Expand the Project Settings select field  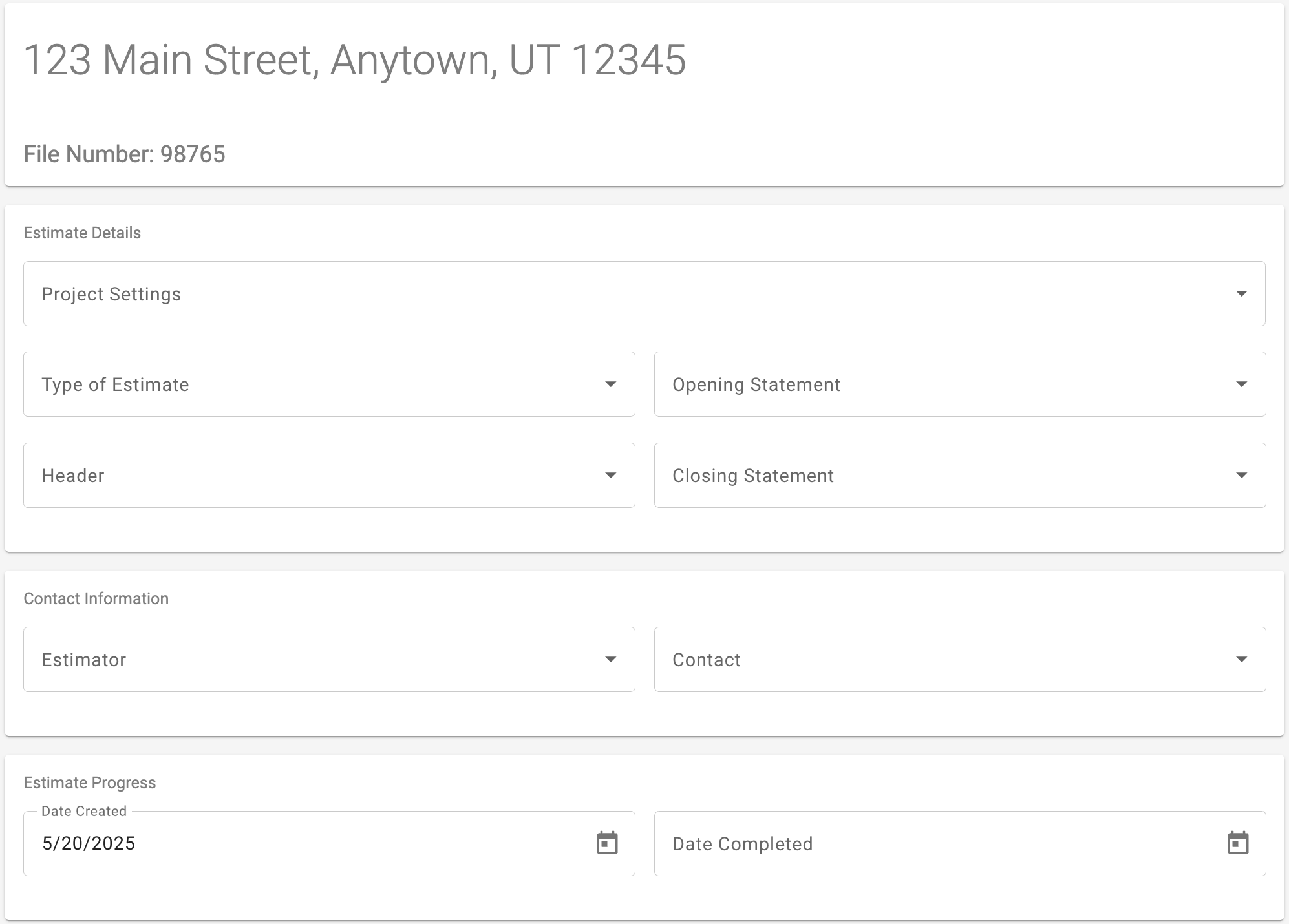point(644,294)
